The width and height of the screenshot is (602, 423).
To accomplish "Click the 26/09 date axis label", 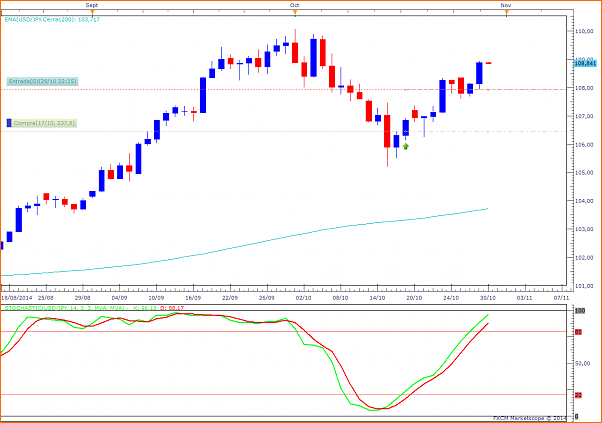I will point(267,298).
